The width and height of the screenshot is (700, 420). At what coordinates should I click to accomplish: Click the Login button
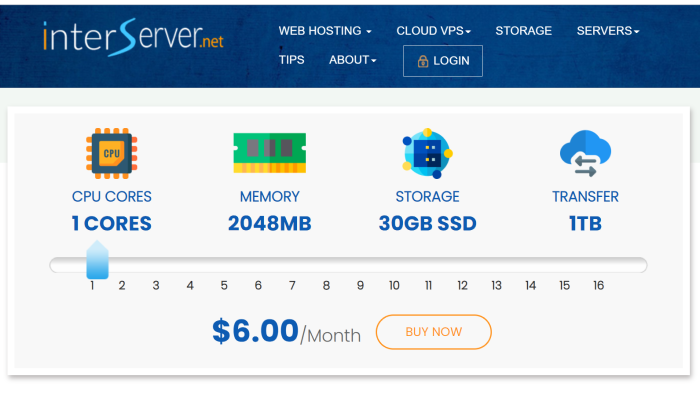442,61
